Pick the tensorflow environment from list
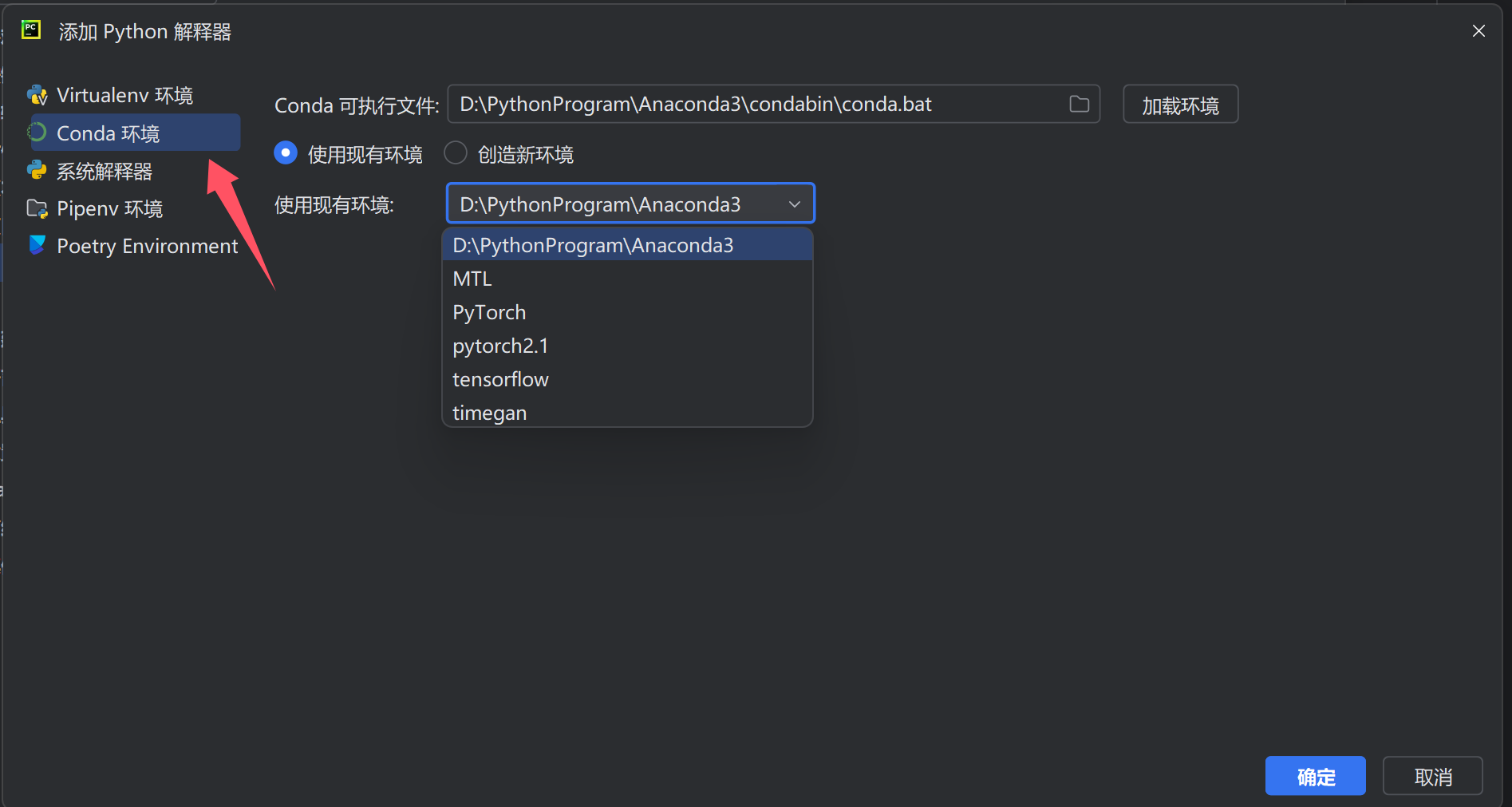The width and height of the screenshot is (1512, 807). pyautogui.click(x=627, y=379)
